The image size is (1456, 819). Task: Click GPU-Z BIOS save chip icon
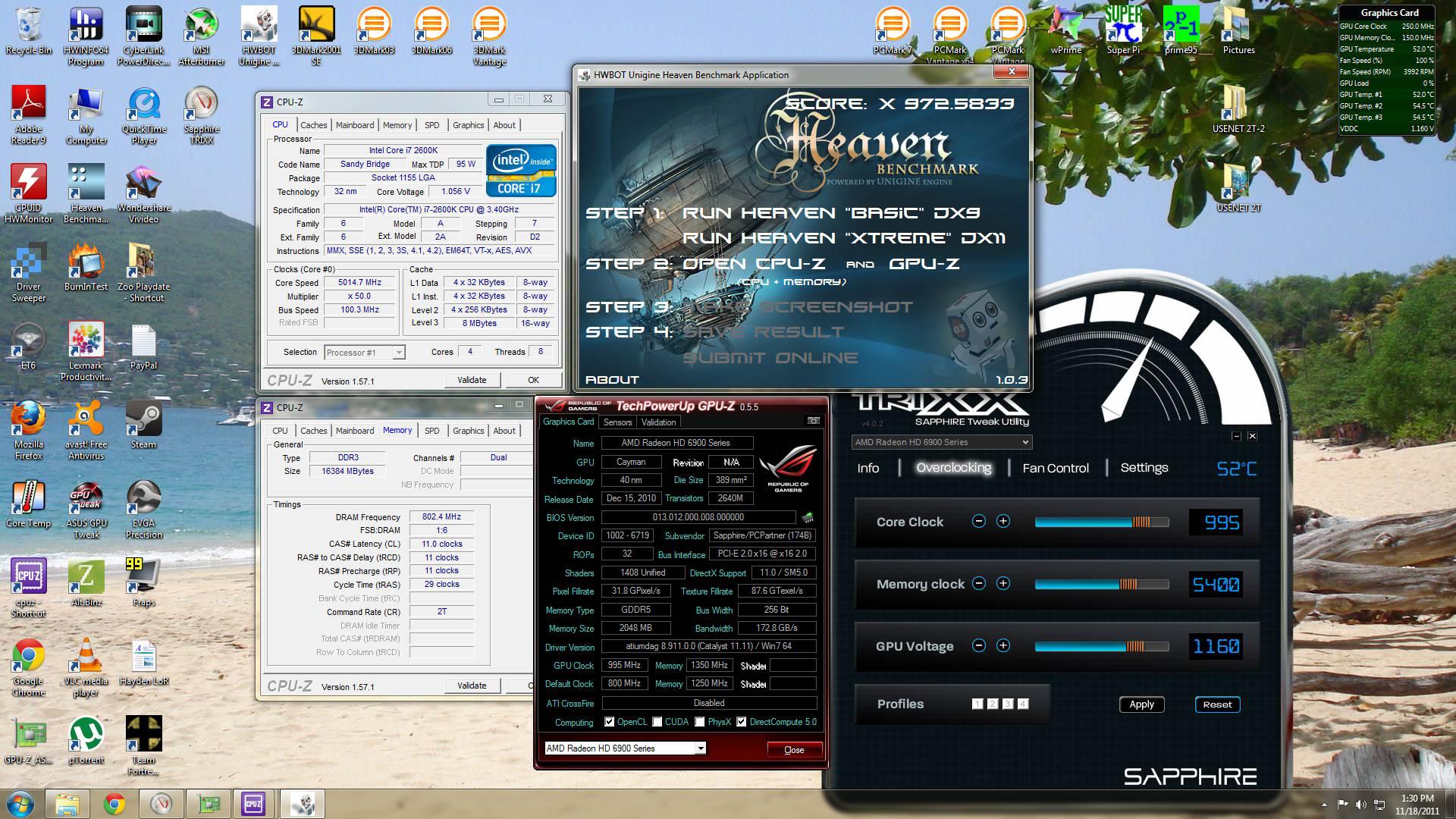(x=808, y=517)
